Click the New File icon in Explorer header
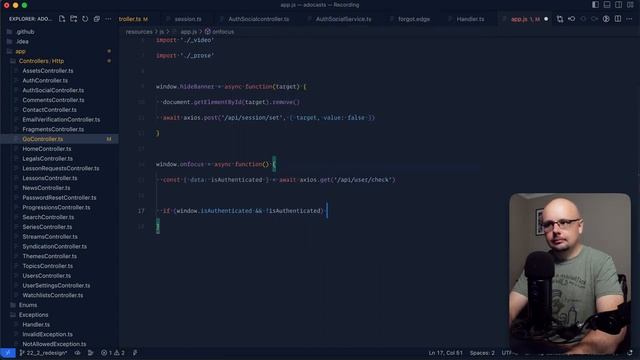The width and height of the screenshot is (640, 360). coord(62,19)
